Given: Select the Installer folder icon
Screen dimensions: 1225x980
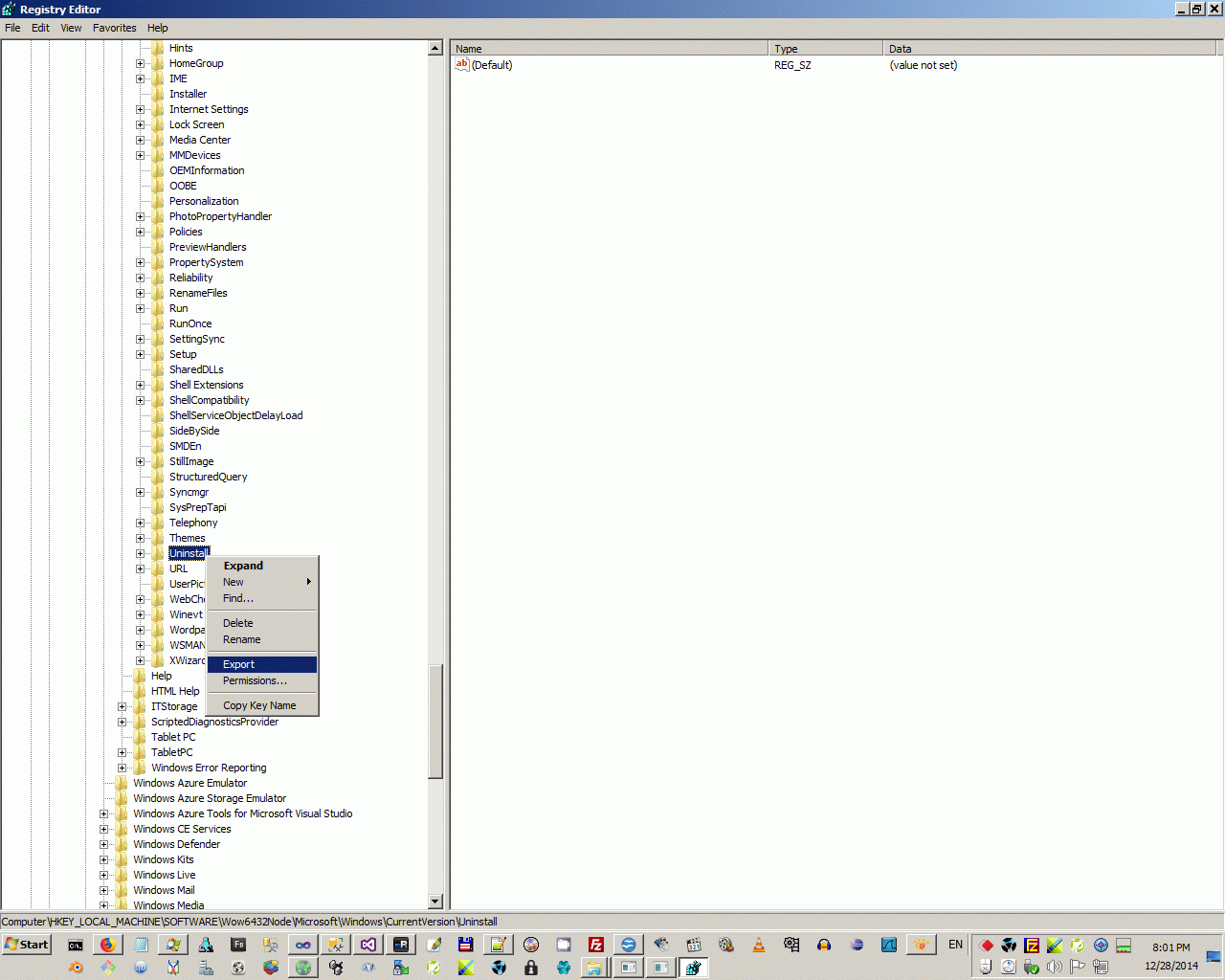Looking at the screenshot, I should [x=158, y=94].
